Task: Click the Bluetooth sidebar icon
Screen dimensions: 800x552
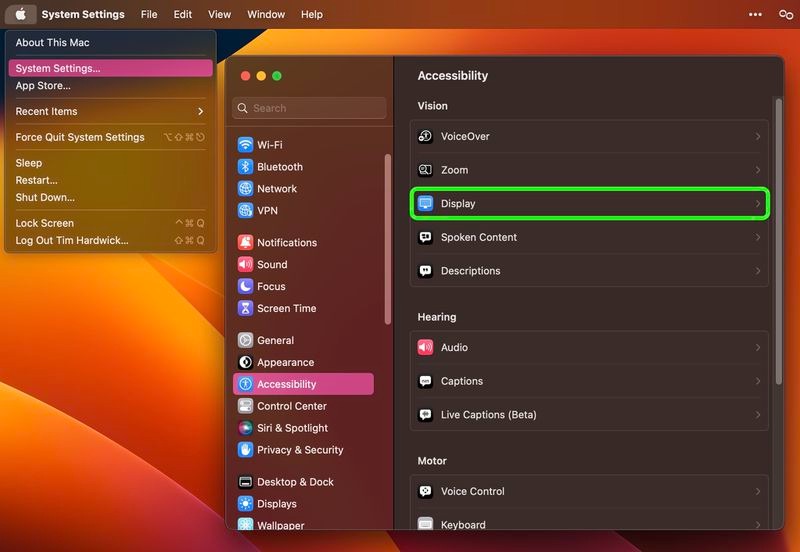Action: [245, 167]
